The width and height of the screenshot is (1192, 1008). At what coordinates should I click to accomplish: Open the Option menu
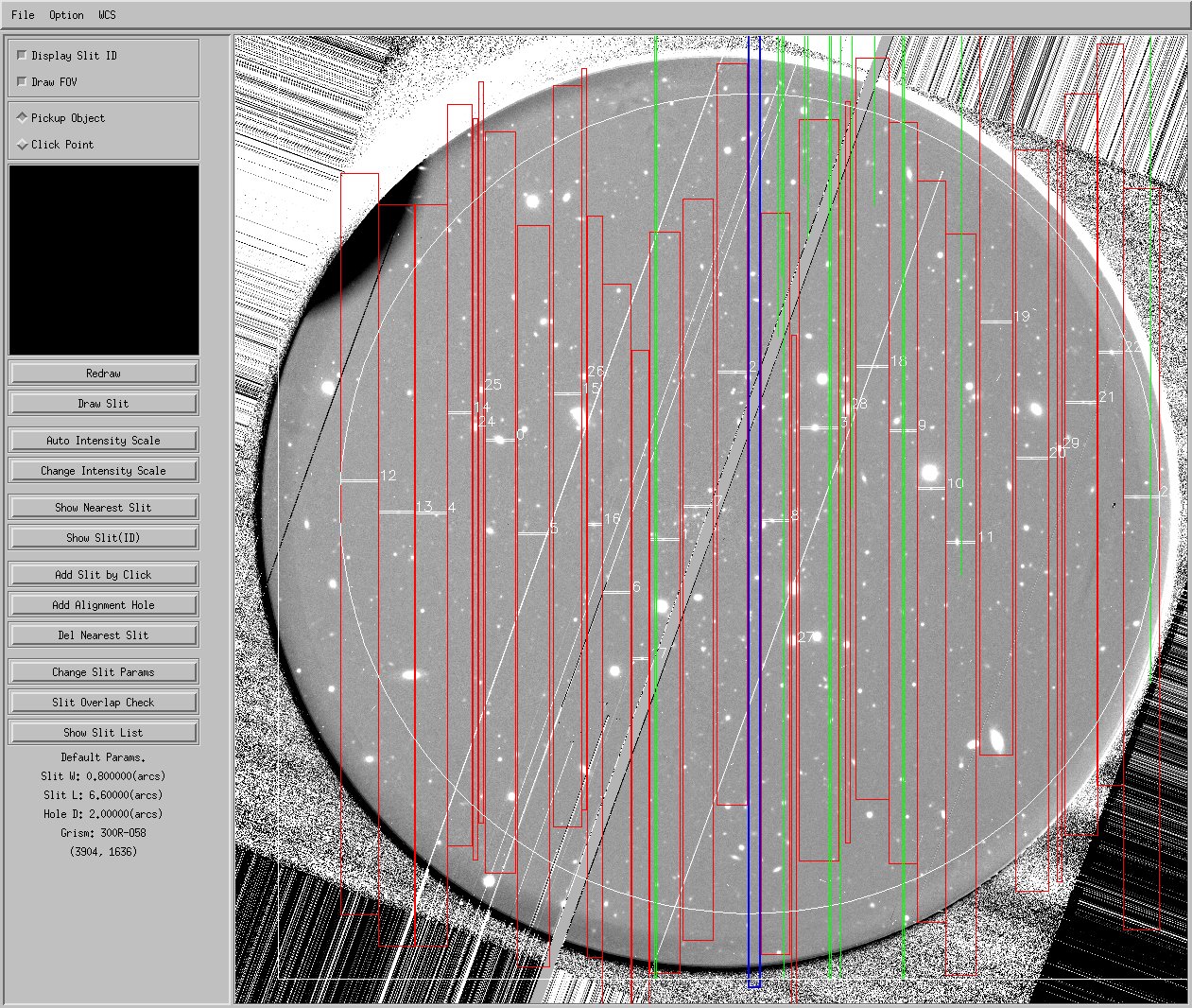[66, 15]
